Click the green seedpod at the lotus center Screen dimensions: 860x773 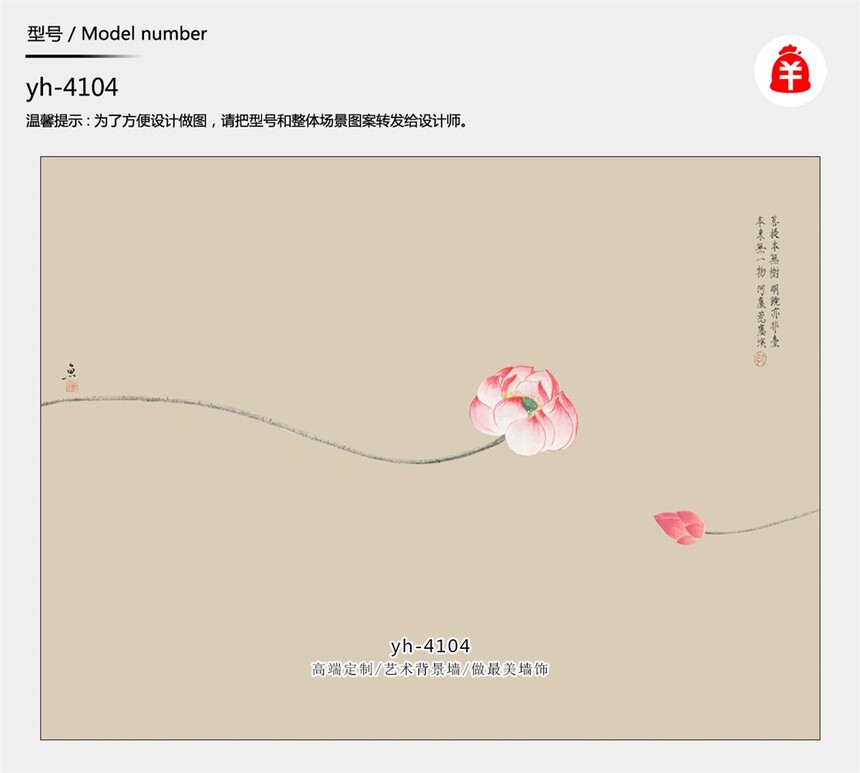coord(529,405)
